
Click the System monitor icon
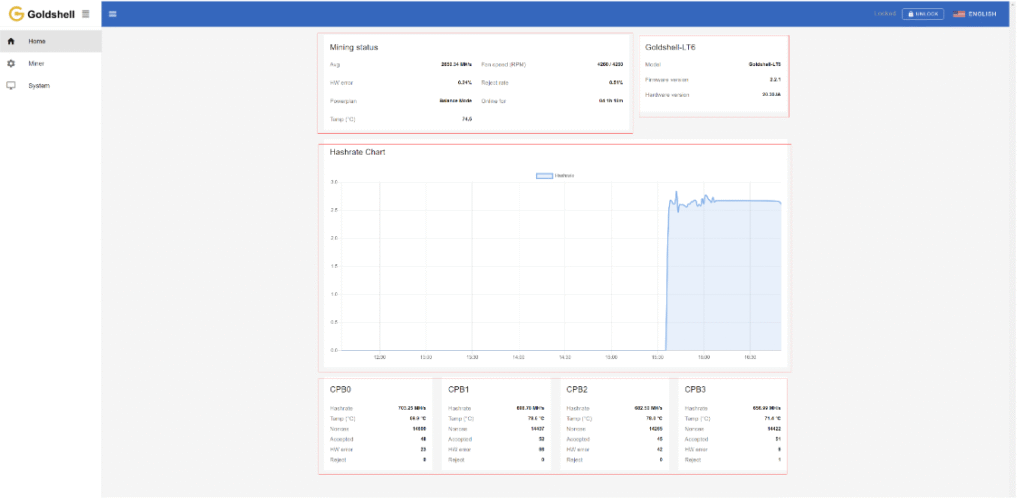[11, 85]
